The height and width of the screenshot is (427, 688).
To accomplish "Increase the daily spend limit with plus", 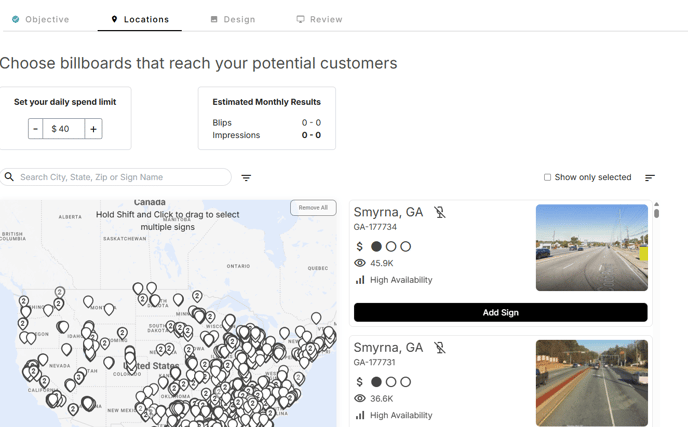I will tap(93, 129).
